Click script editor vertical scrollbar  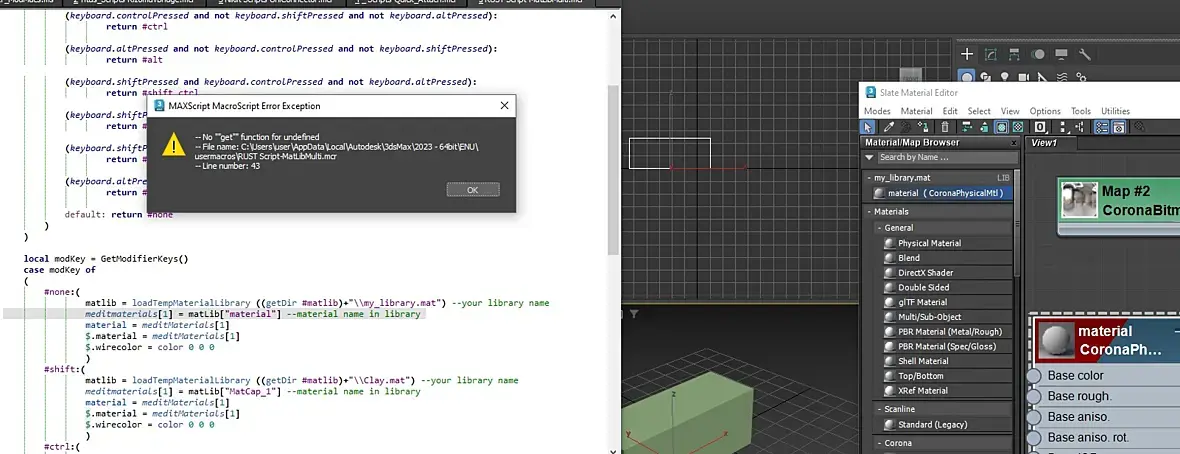[613, 169]
